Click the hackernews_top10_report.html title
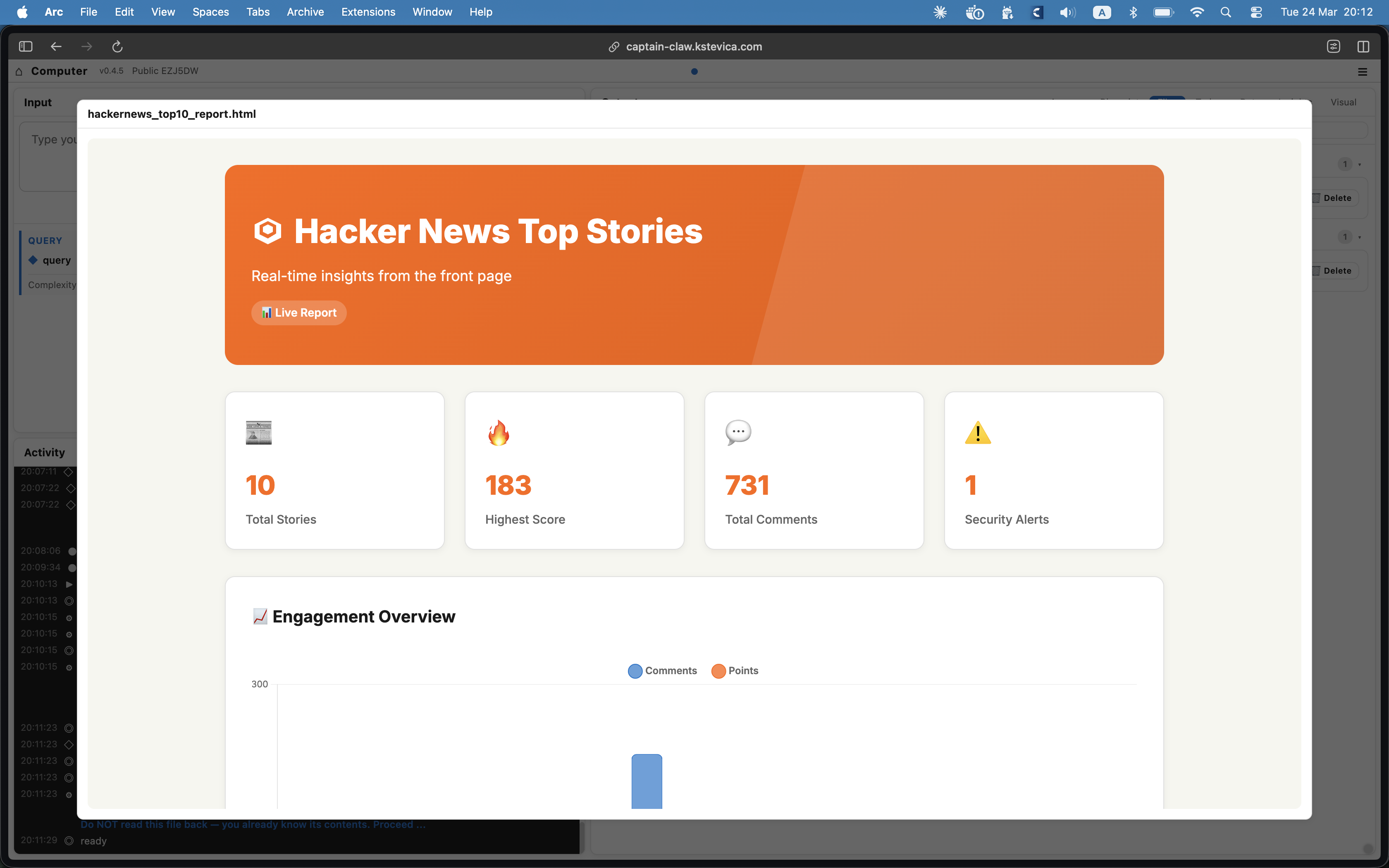1389x868 pixels. (x=172, y=114)
